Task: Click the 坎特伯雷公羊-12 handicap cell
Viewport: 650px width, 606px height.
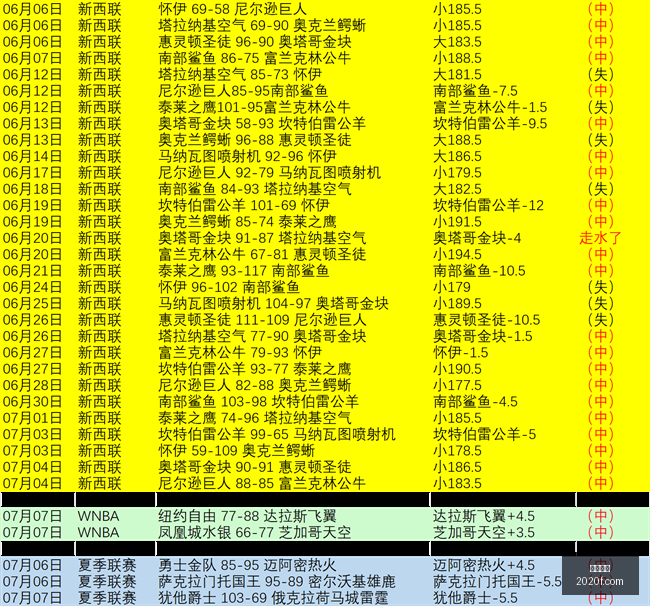Action: click(x=488, y=205)
